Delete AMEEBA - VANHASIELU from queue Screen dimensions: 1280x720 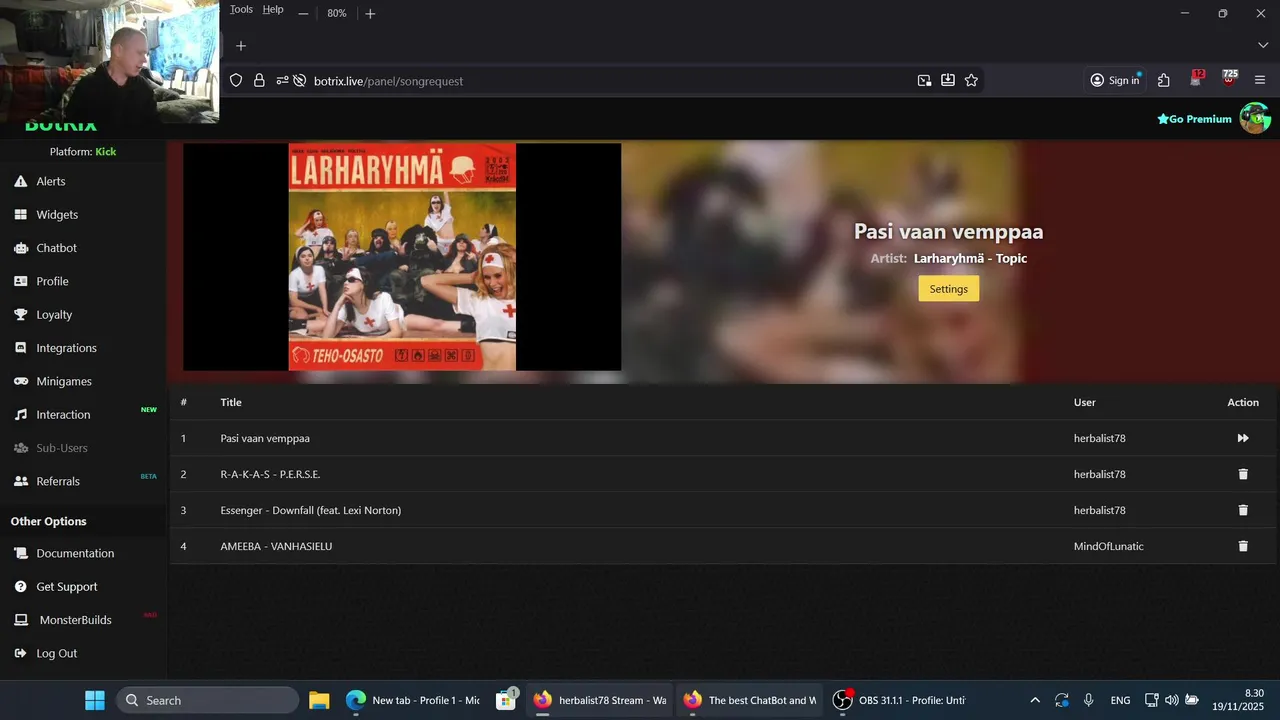(x=1243, y=546)
